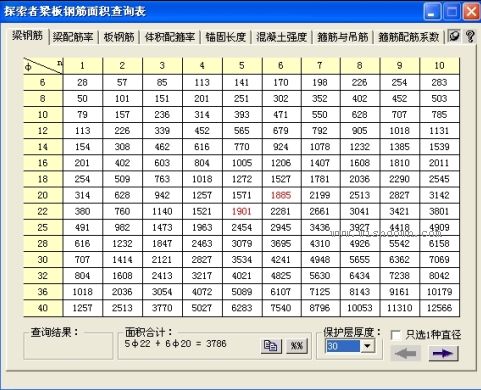This screenshot has height=390, width=481.
Task: Click cell 3801 in row 22
Action: click(440, 211)
